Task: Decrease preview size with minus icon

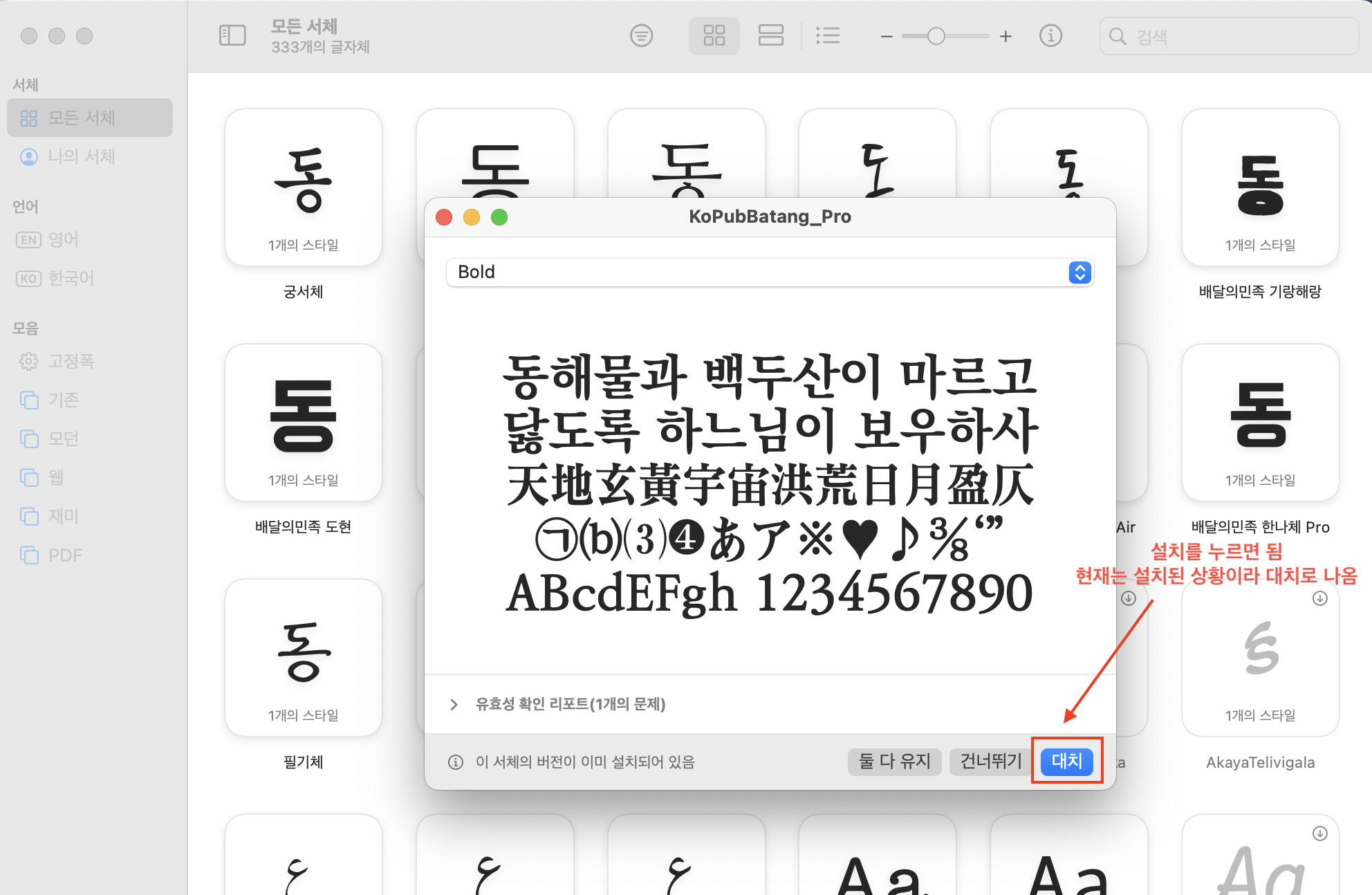Action: click(887, 36)
